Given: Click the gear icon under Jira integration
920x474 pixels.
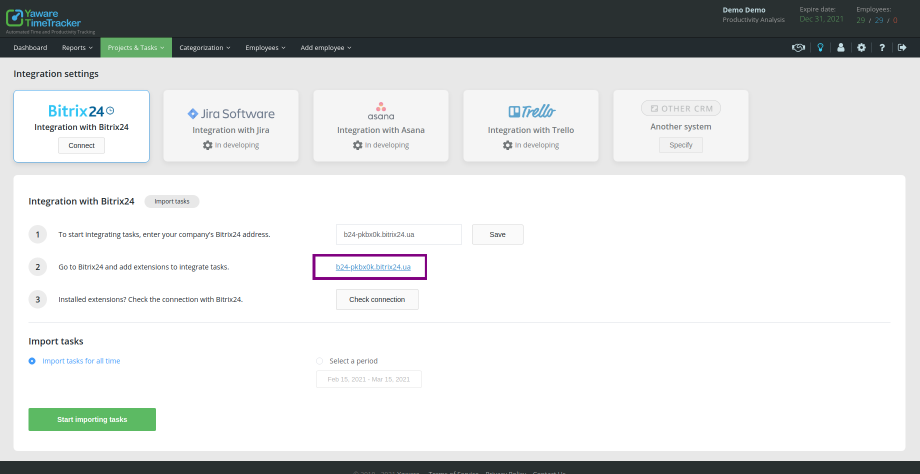Looking at the screenshot, I should [x=208, y=145].
